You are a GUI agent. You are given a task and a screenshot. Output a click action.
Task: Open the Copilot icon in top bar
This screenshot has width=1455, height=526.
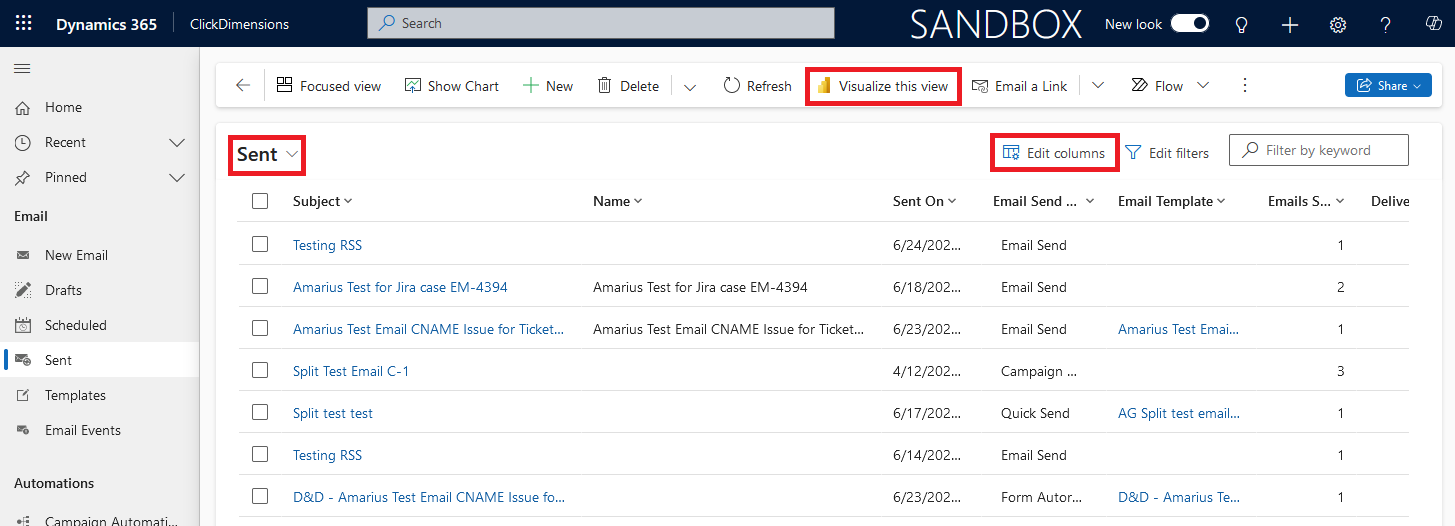(x=1432, y=24)
